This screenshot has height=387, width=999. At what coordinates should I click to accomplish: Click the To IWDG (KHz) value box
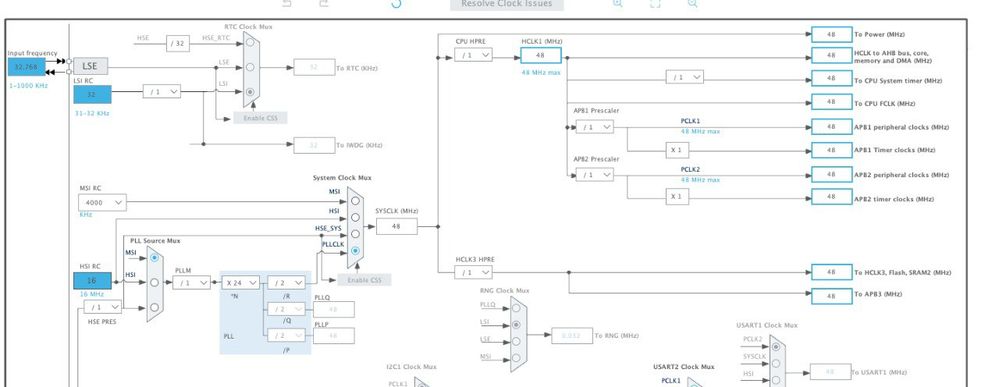pyautogui.click(x=314, y=145)
